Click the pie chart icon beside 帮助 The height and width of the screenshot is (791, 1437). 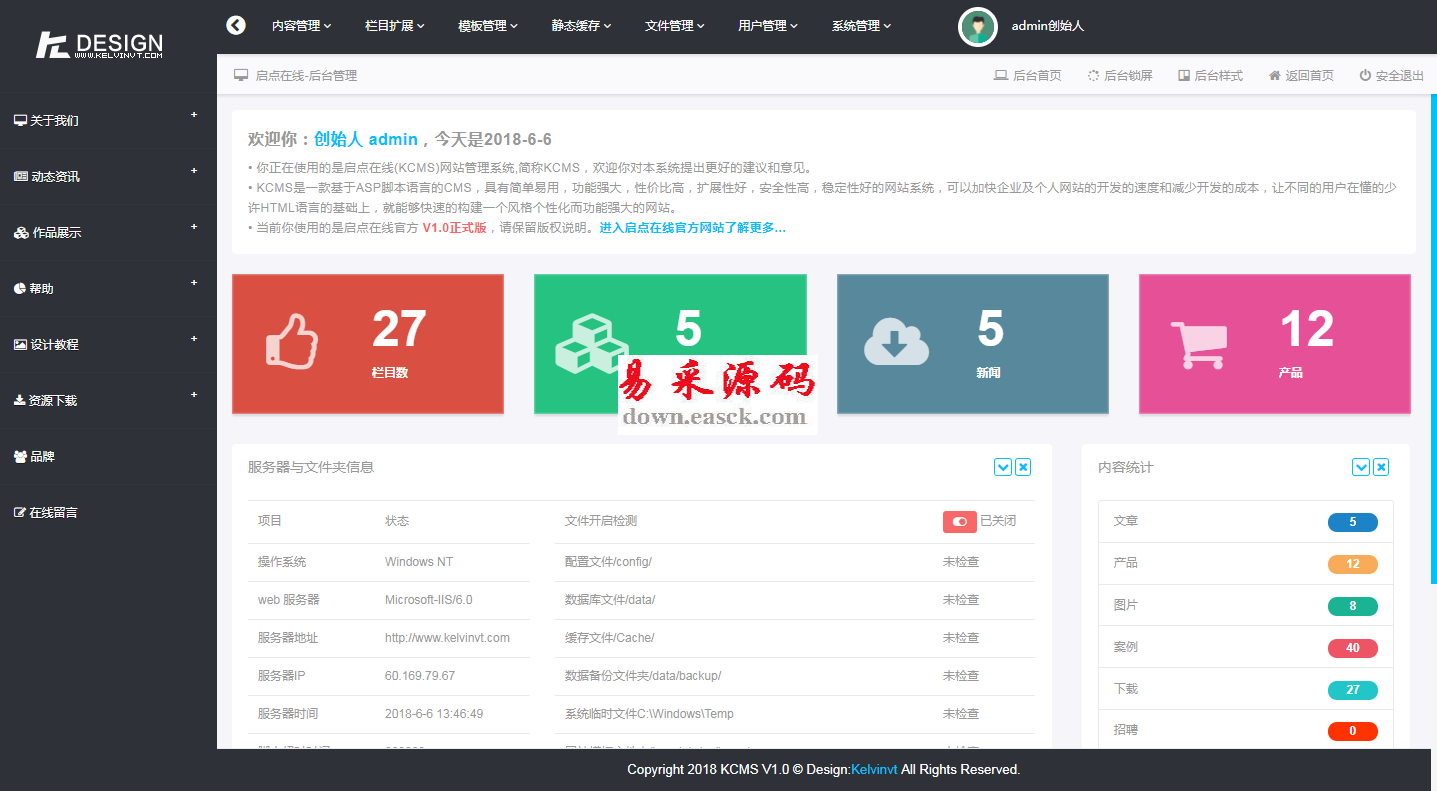tap(19, 288)
